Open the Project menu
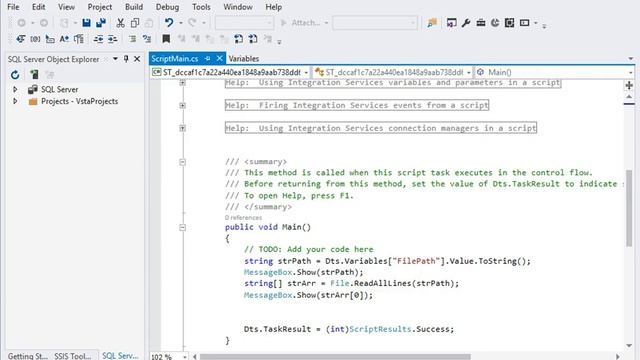This screenshot has height=360, width=640. [x=100, y=7]
